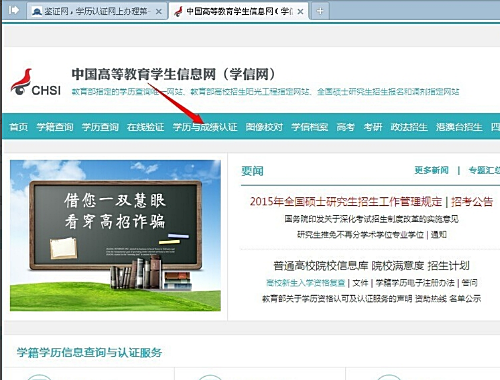Screen dimensions: 500x380
Task: Open 政法招生 nav item
Action: [x=409, y=127]
